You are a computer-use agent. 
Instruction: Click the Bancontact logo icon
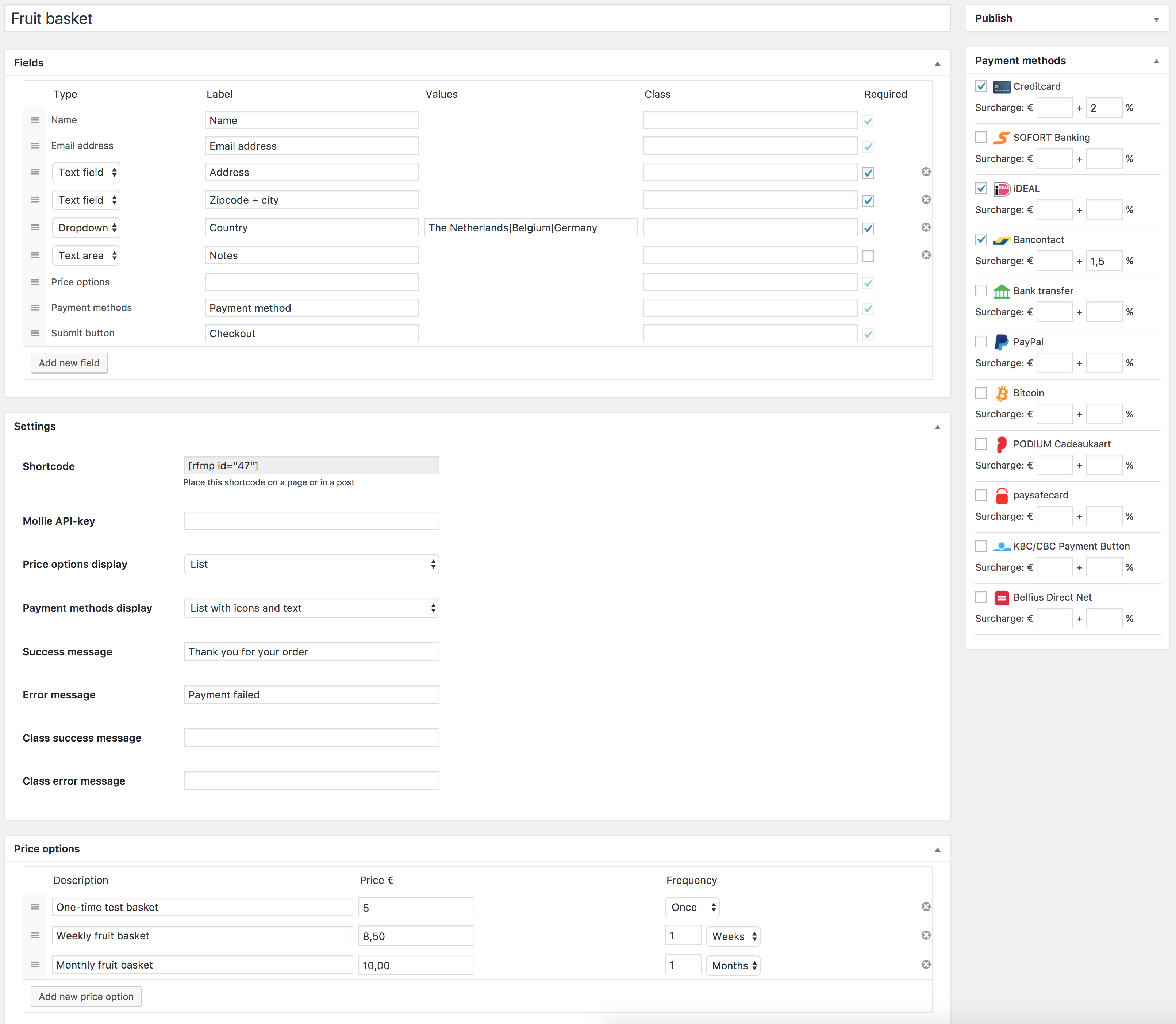pyautogui.click(x=1002, y=240)
